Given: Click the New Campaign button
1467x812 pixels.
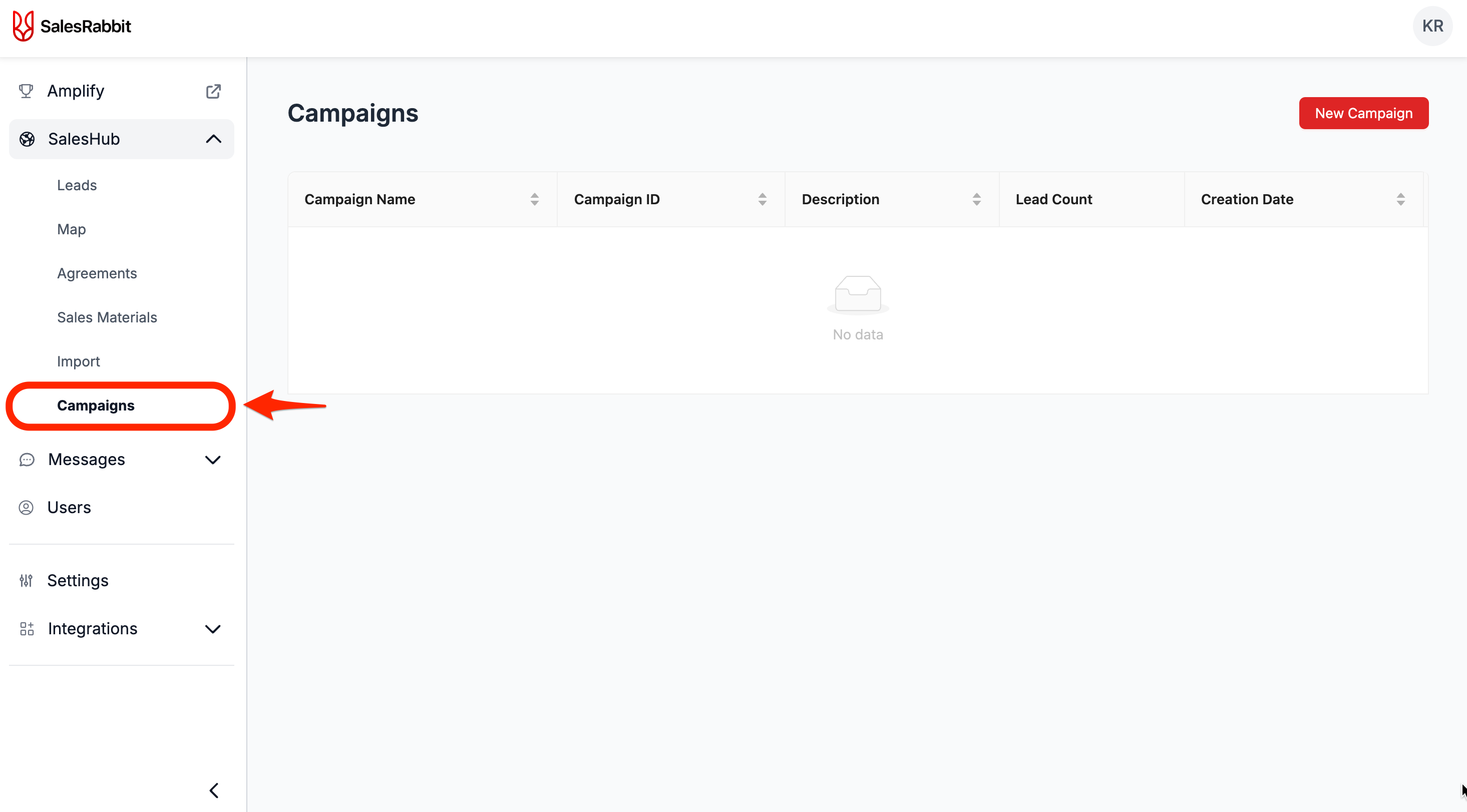Looking at the screenshot, I should tap(1363, 113).
